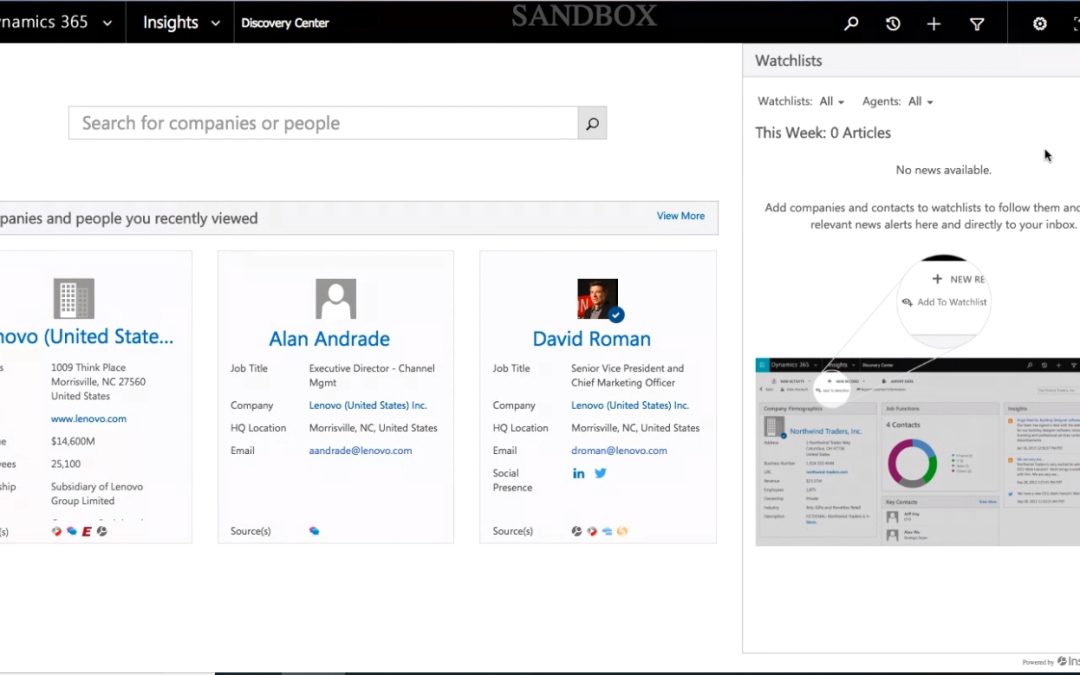1080x675 pixels.
Task: Open Watchlists All filter dropdown
Action: [x=831, y=101]
